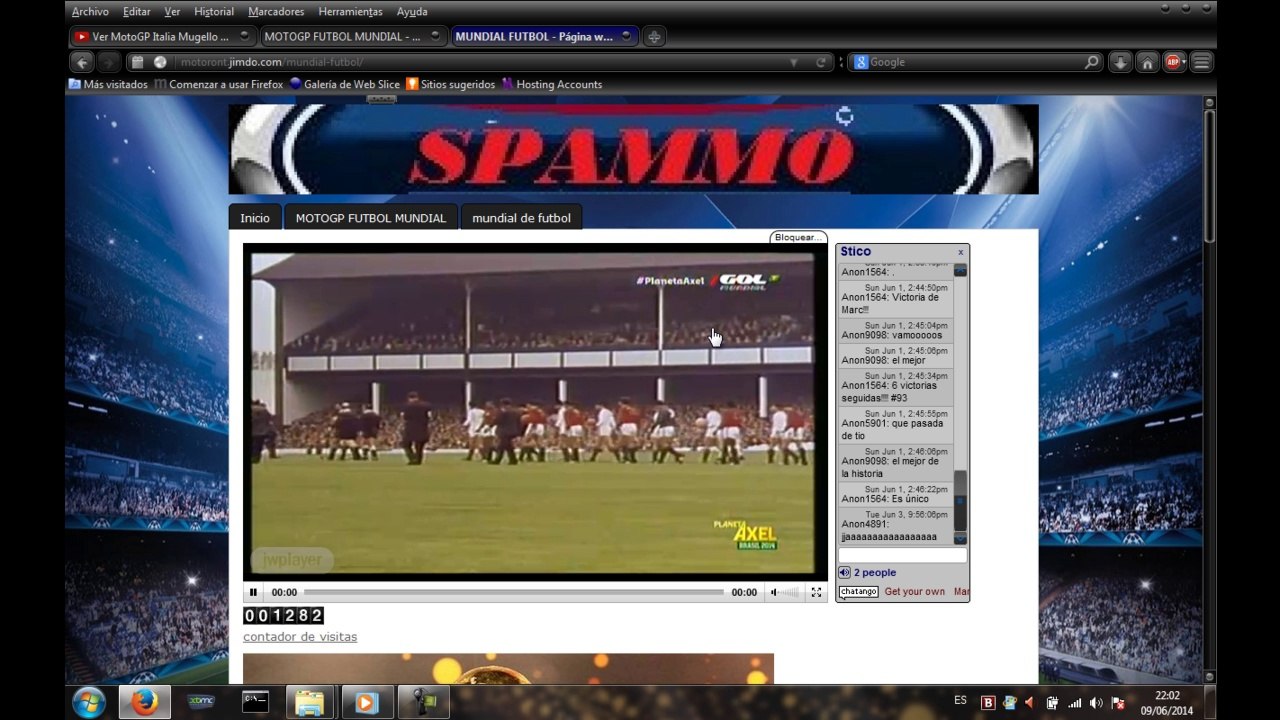Open the Ayuda menu

coord(412,12)
